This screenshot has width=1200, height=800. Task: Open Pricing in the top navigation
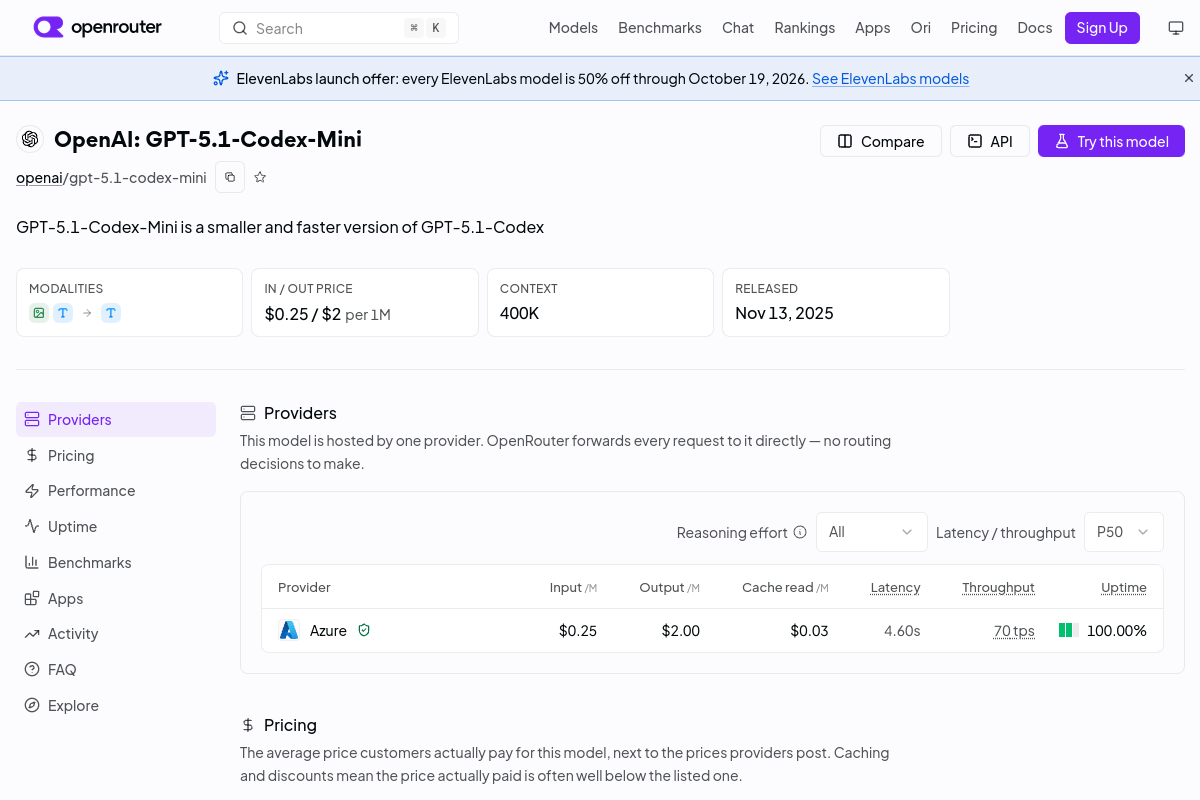[x=974, y=28]
